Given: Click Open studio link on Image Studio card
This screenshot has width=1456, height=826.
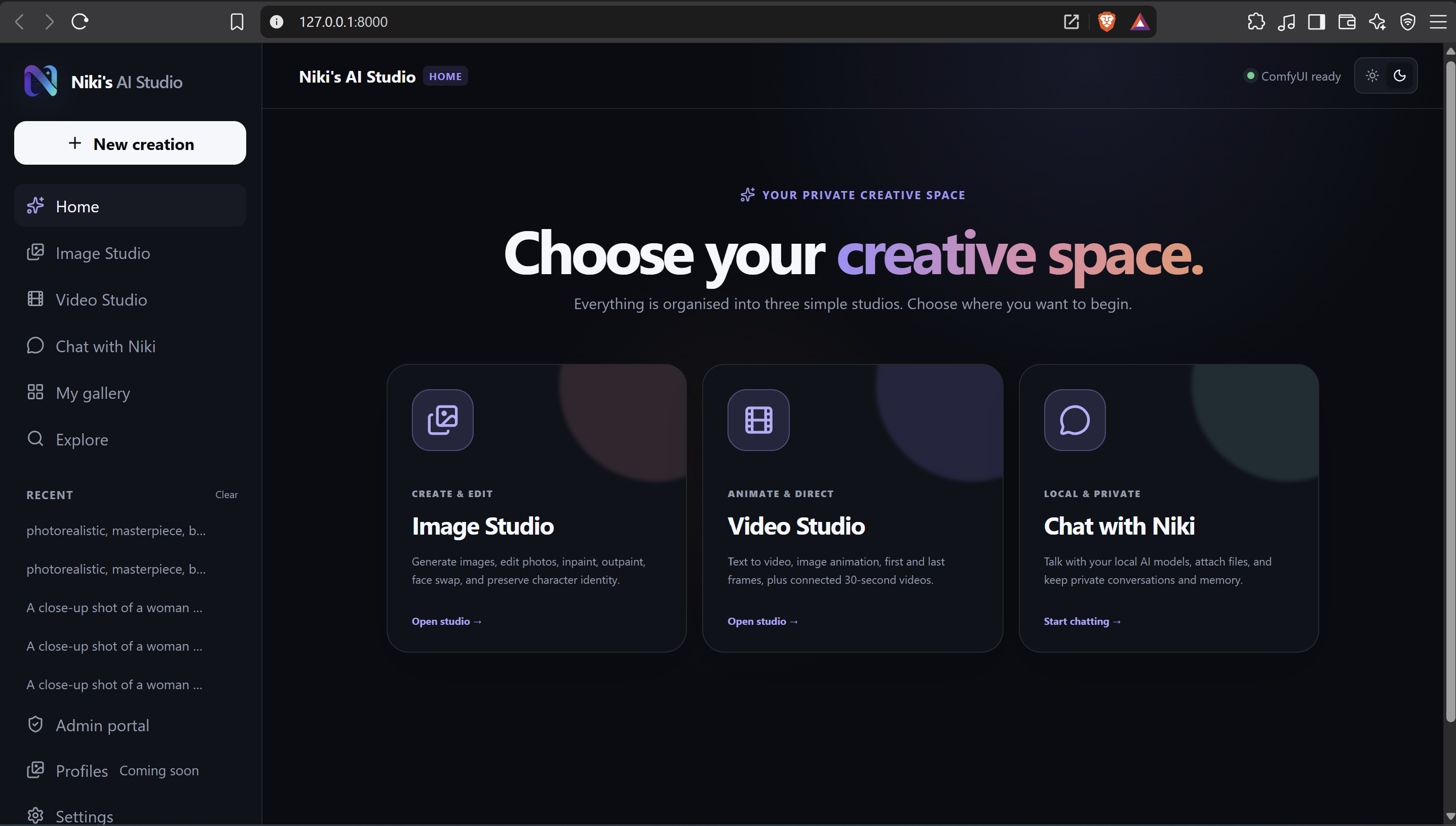Looking at the screenshot, I should 446,621.
